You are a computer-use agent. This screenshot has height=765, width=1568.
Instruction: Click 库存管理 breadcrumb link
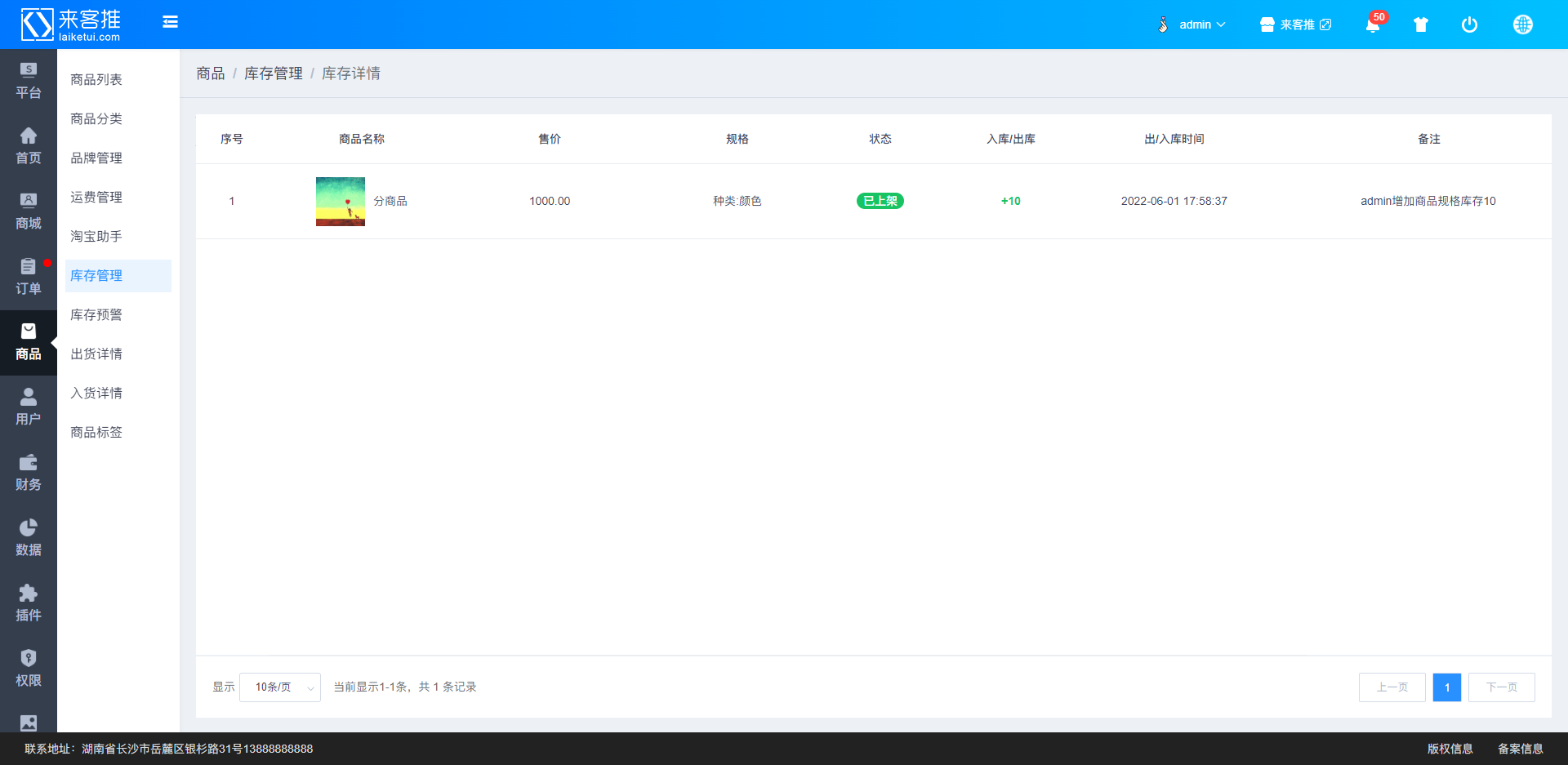274,73
